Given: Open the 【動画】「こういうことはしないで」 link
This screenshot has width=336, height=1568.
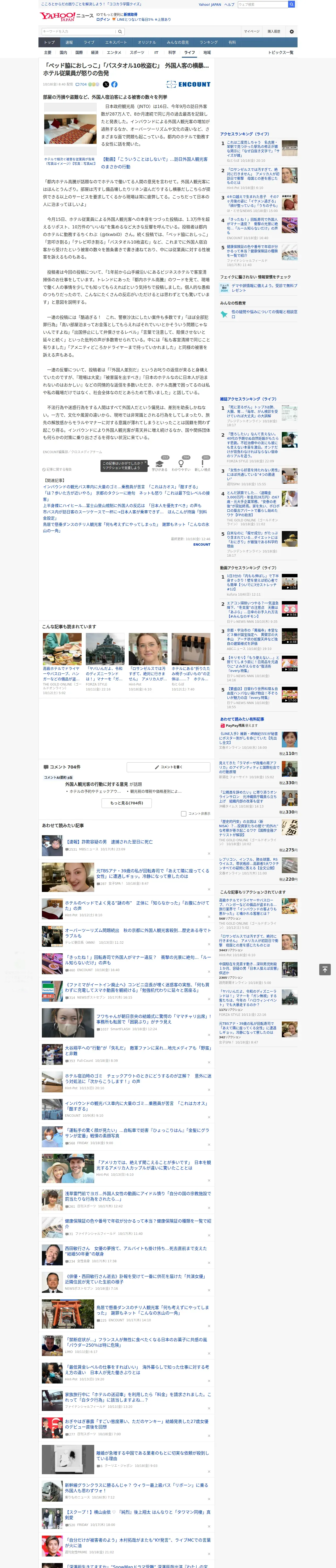Looking at the screenshot, I should pyautogui.click(x=154, y=163).
